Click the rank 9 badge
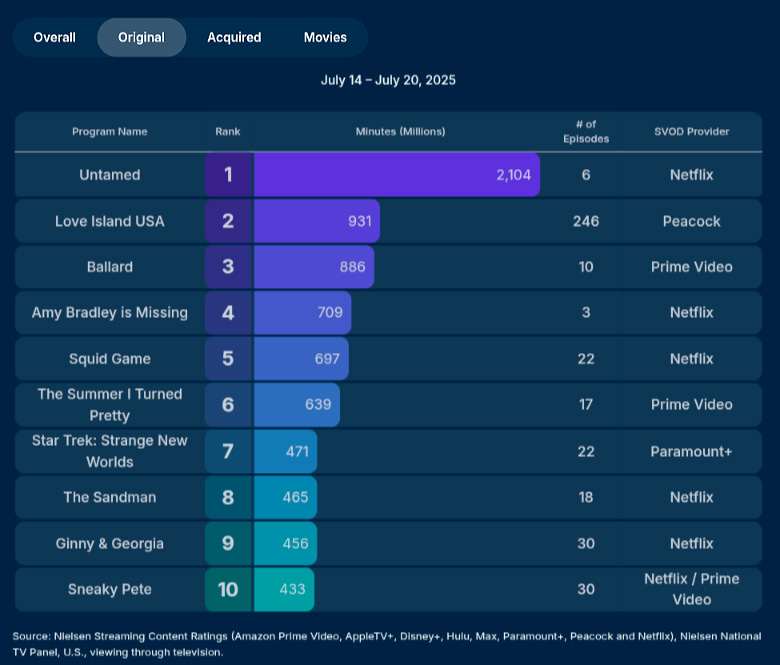This screenshot has width=780, height=665. [x=228, y=543]
